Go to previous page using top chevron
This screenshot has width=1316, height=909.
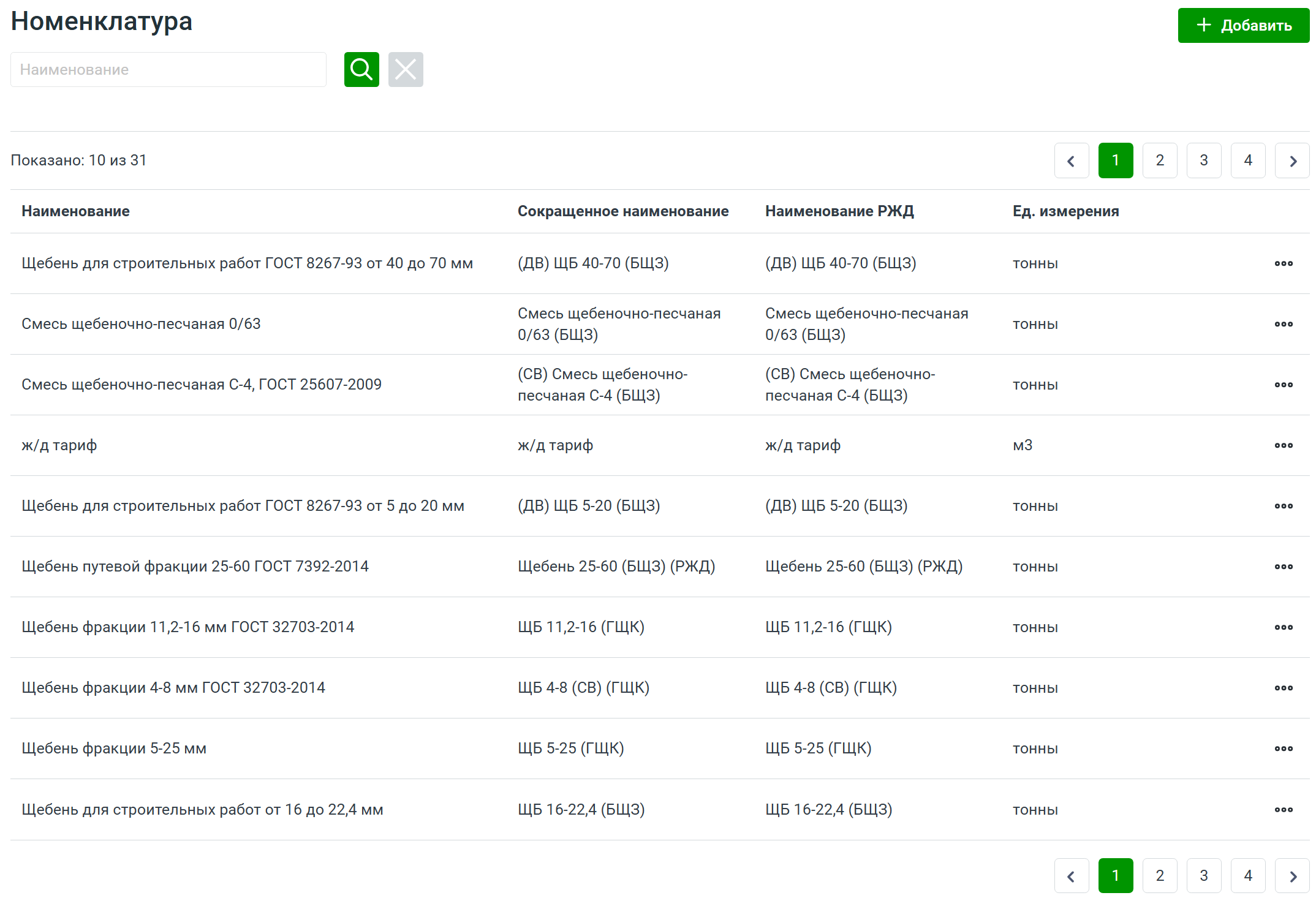1072,160
